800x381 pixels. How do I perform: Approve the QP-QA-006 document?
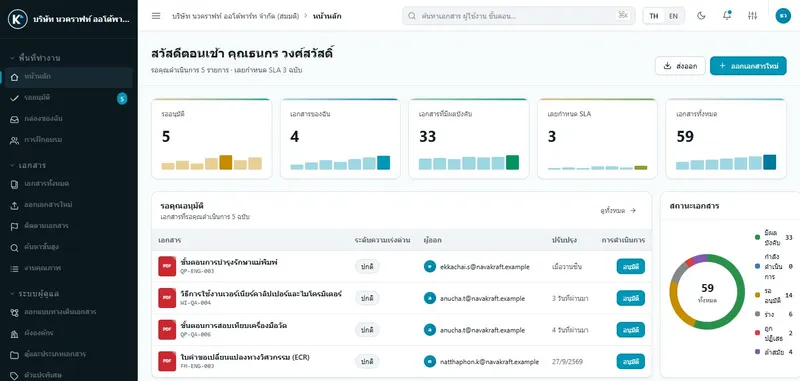[631, 329]
